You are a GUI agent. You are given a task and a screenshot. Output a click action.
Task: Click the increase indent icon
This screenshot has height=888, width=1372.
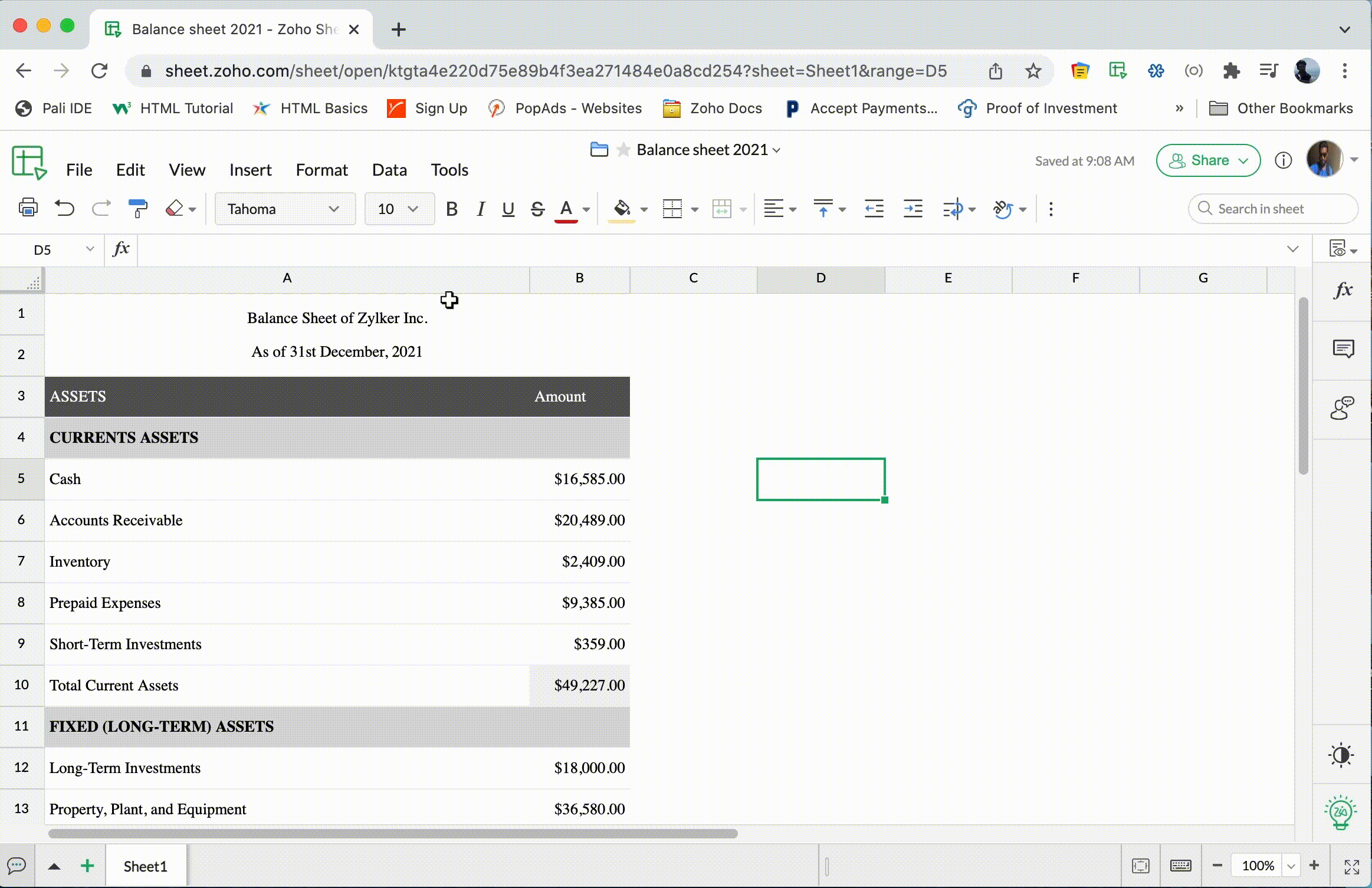913,209
